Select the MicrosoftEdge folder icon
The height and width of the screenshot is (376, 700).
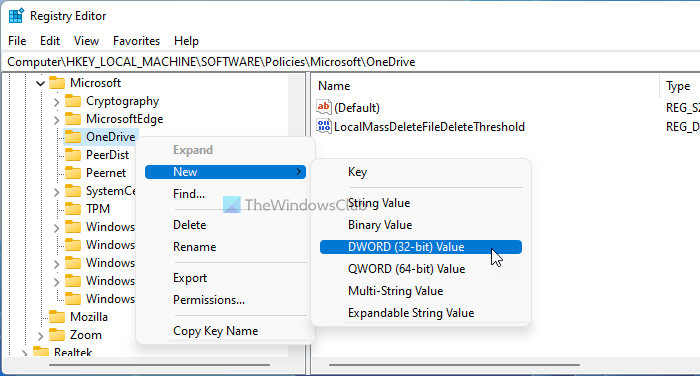[73, 119]
